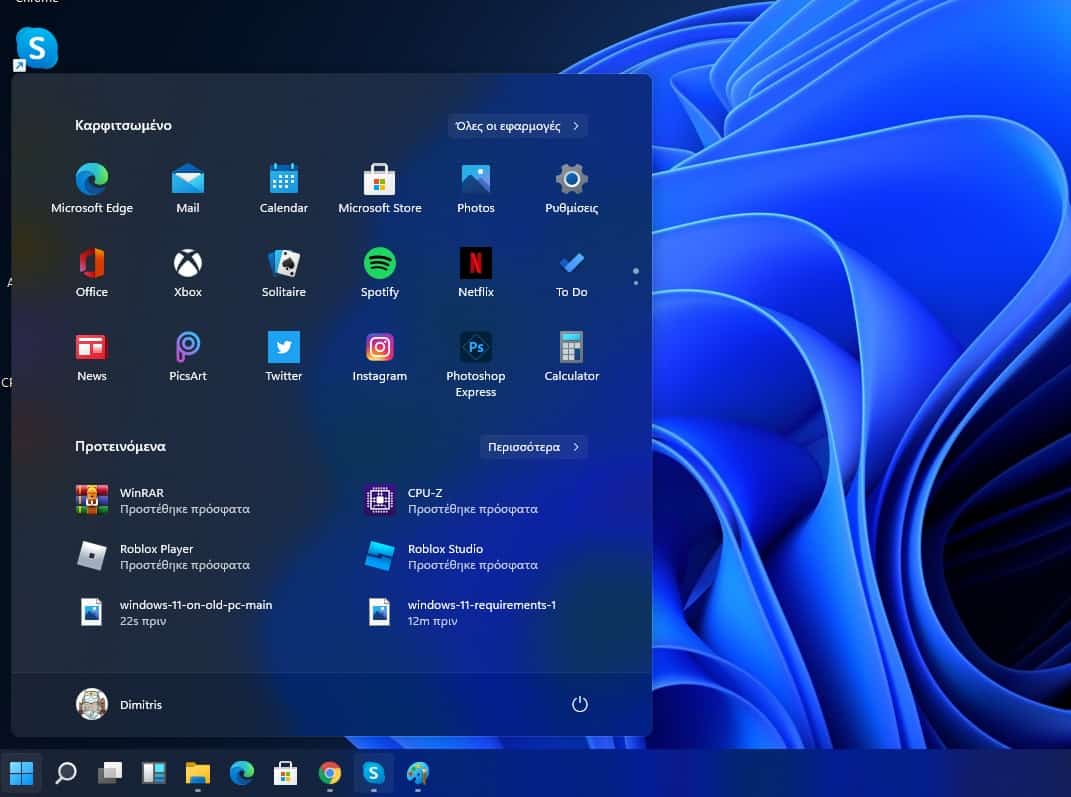
Task: Open taskbar Search magnifier
Action: pyautogui.click(x=66, y=773)
